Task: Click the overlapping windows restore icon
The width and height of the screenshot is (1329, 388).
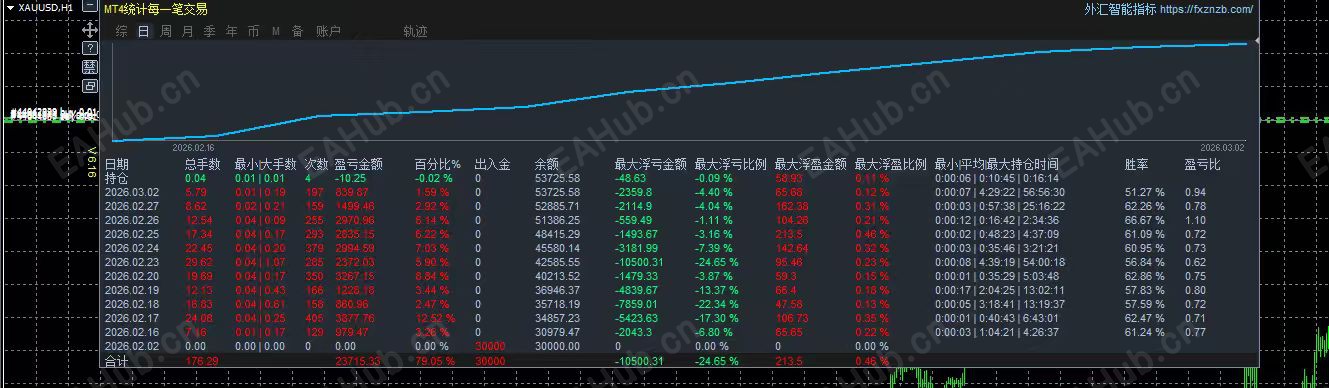Action: coord(90,86)
